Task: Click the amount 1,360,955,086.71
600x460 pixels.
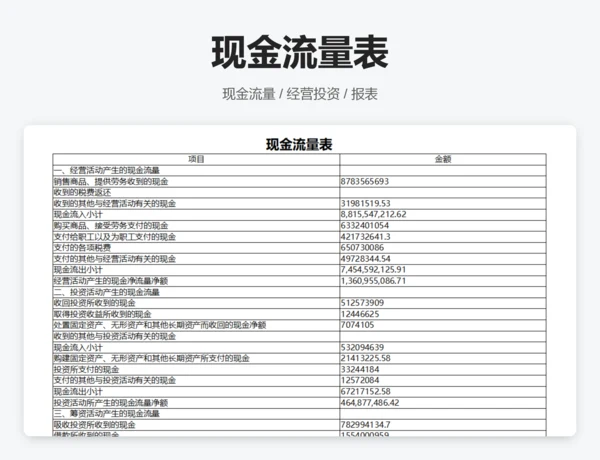Action: [x=373, y=281]
